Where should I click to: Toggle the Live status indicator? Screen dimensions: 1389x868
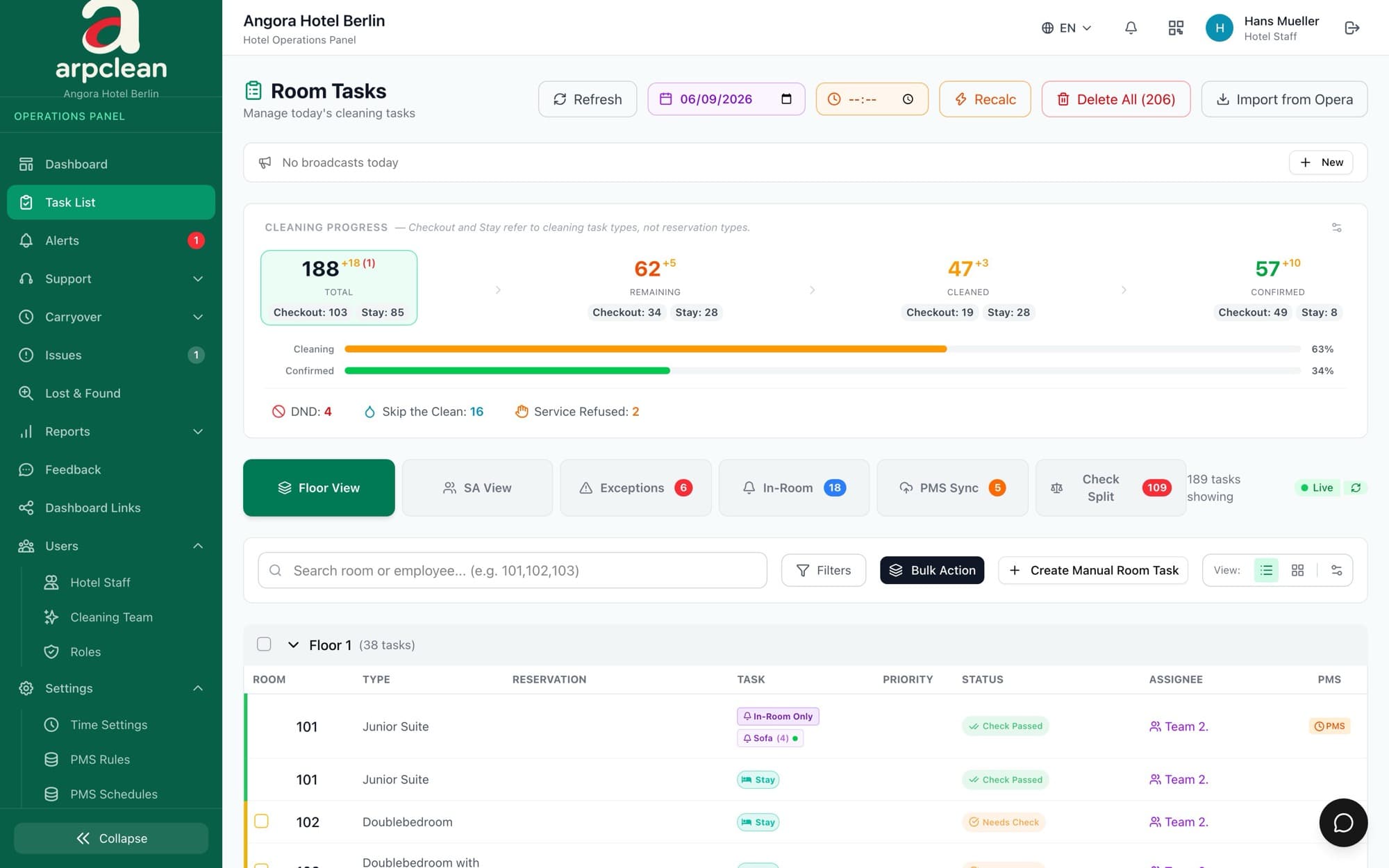click(x=1317, y=487)
